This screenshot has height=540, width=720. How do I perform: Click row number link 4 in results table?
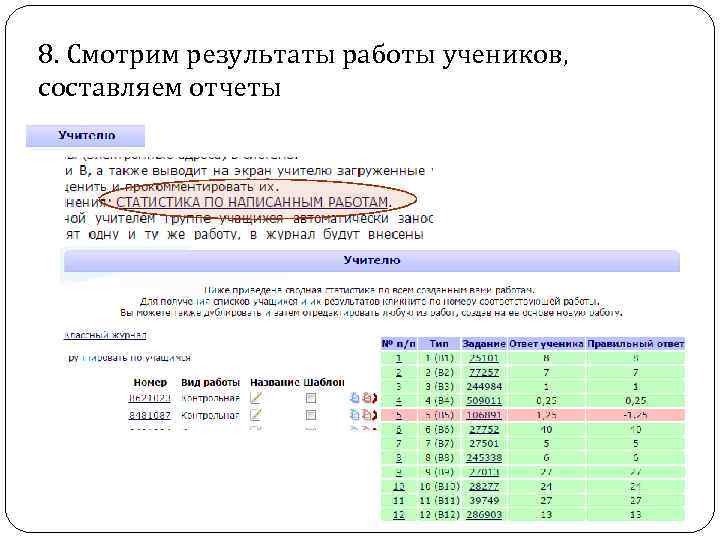399,401
